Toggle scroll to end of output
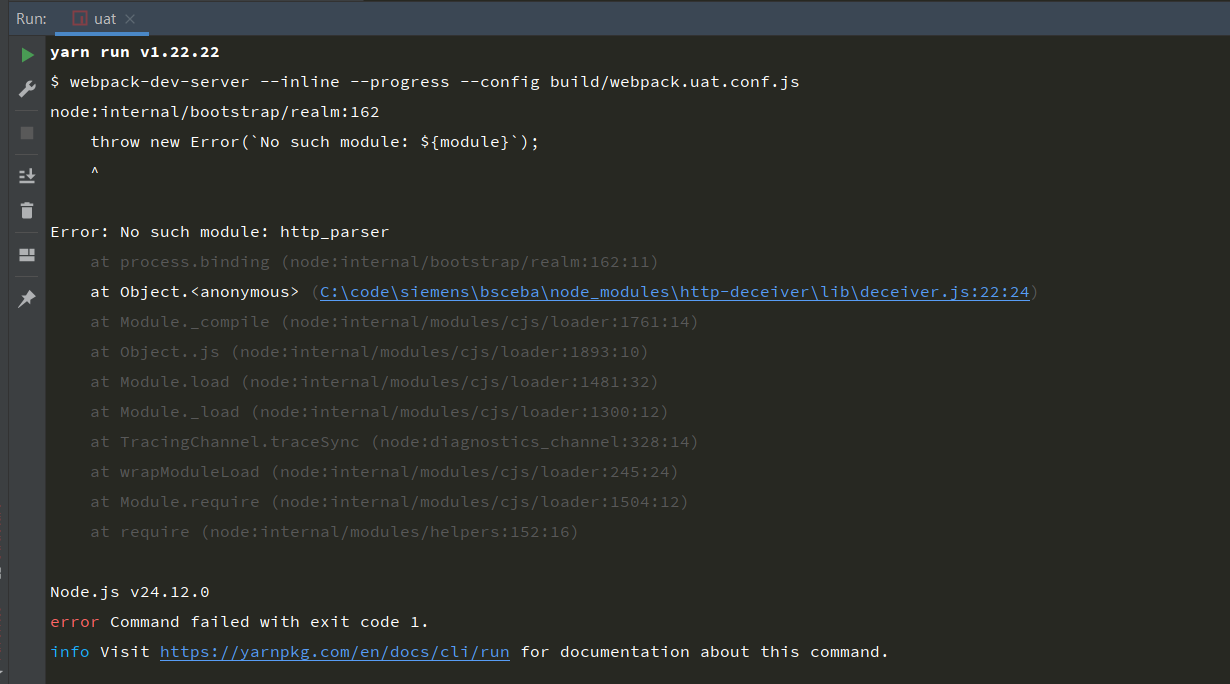 (27, 176)
